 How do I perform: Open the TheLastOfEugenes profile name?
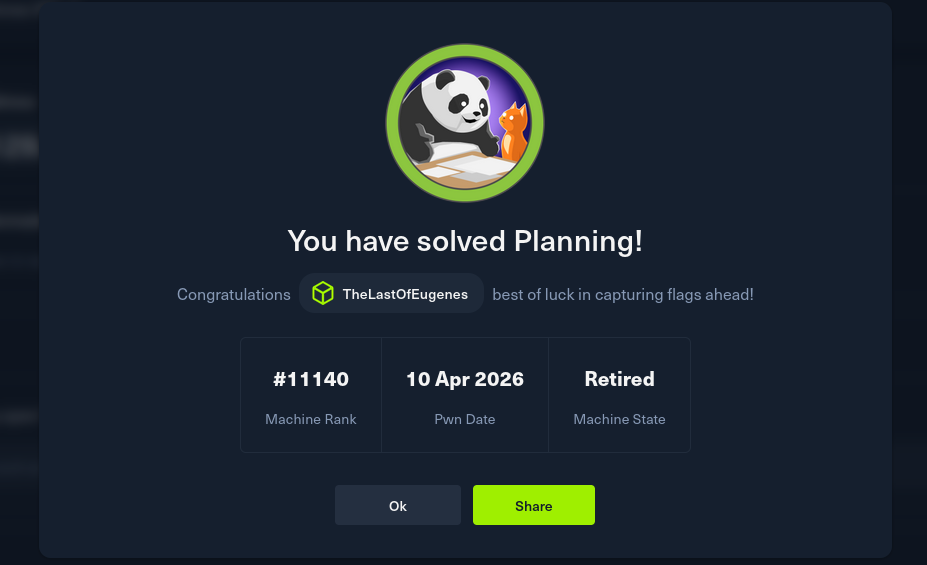[405, 294]
